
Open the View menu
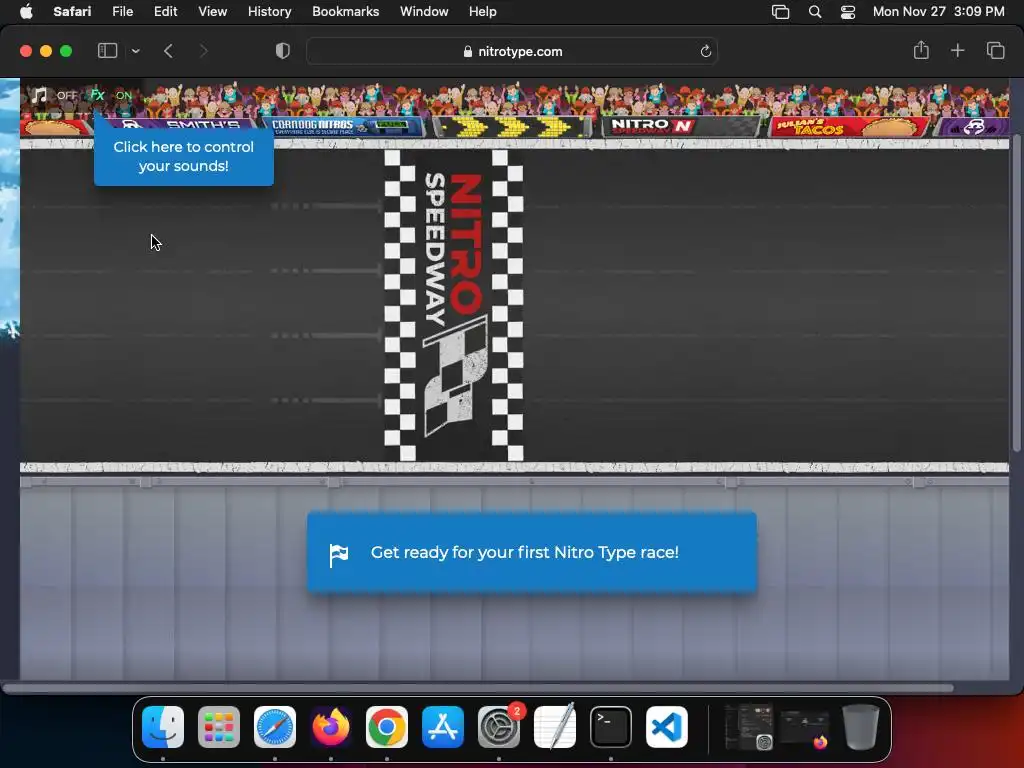coord(212,11)
